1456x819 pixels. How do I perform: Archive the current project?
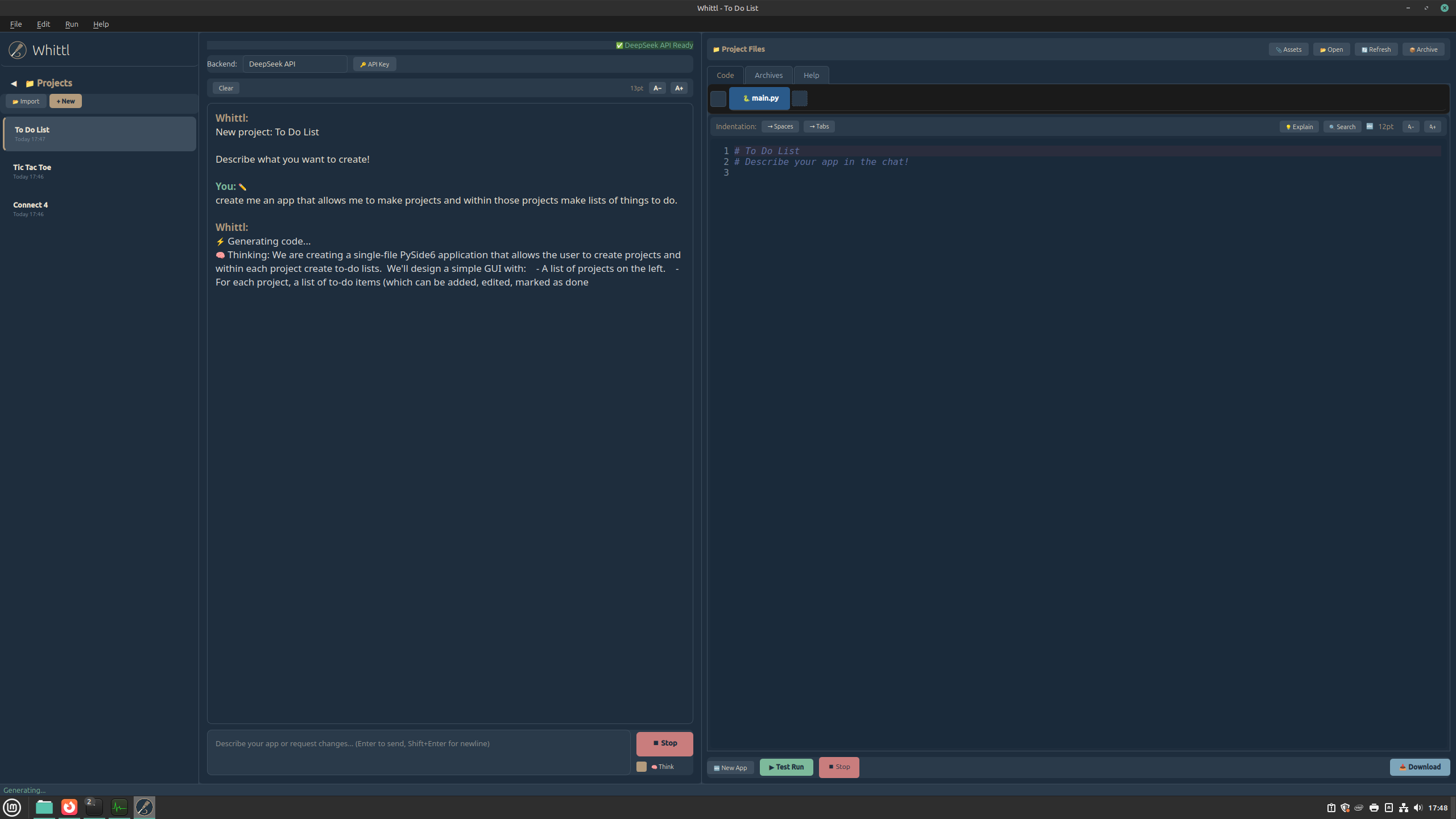click(1423, 49)
